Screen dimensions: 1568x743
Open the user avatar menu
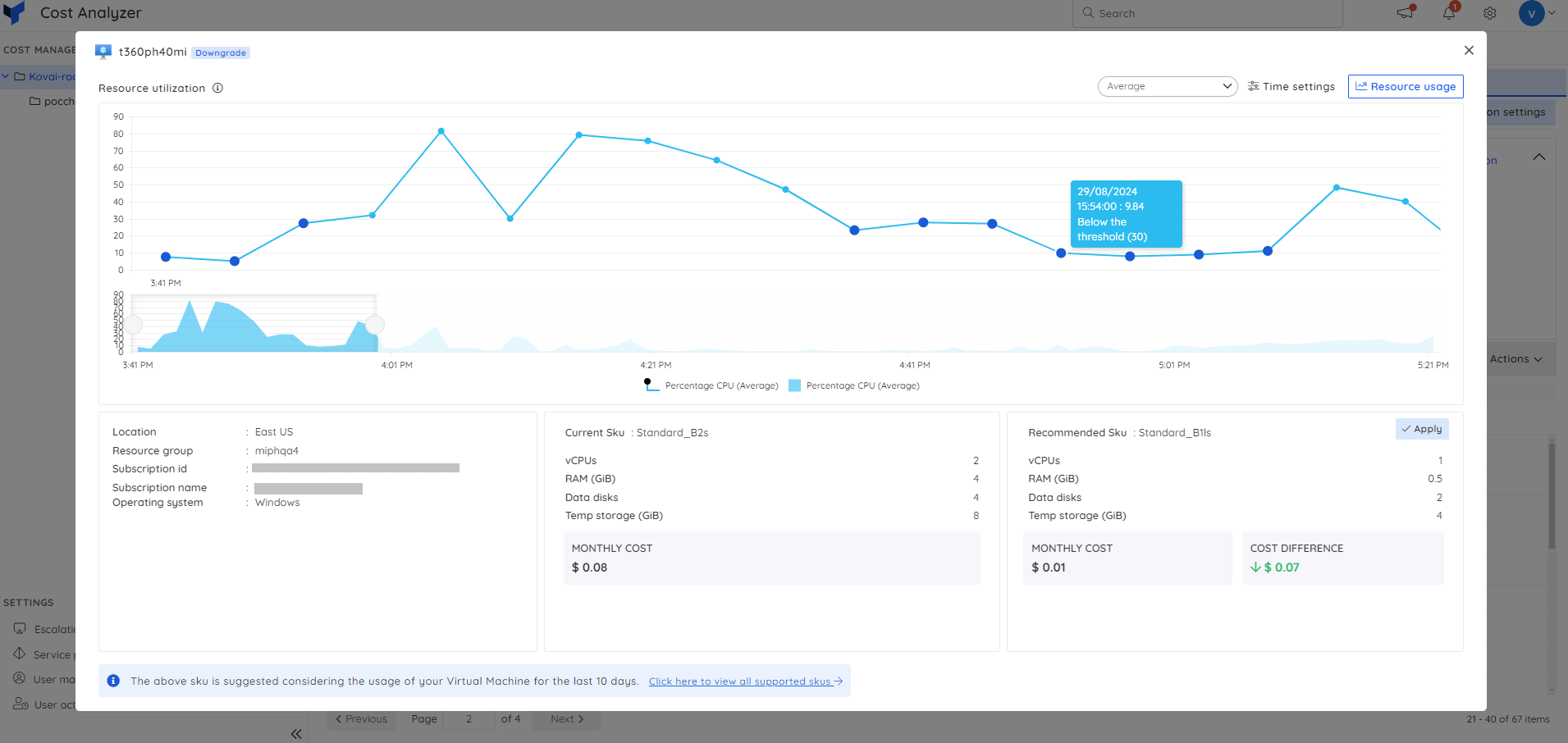[x=1537, y=13]
